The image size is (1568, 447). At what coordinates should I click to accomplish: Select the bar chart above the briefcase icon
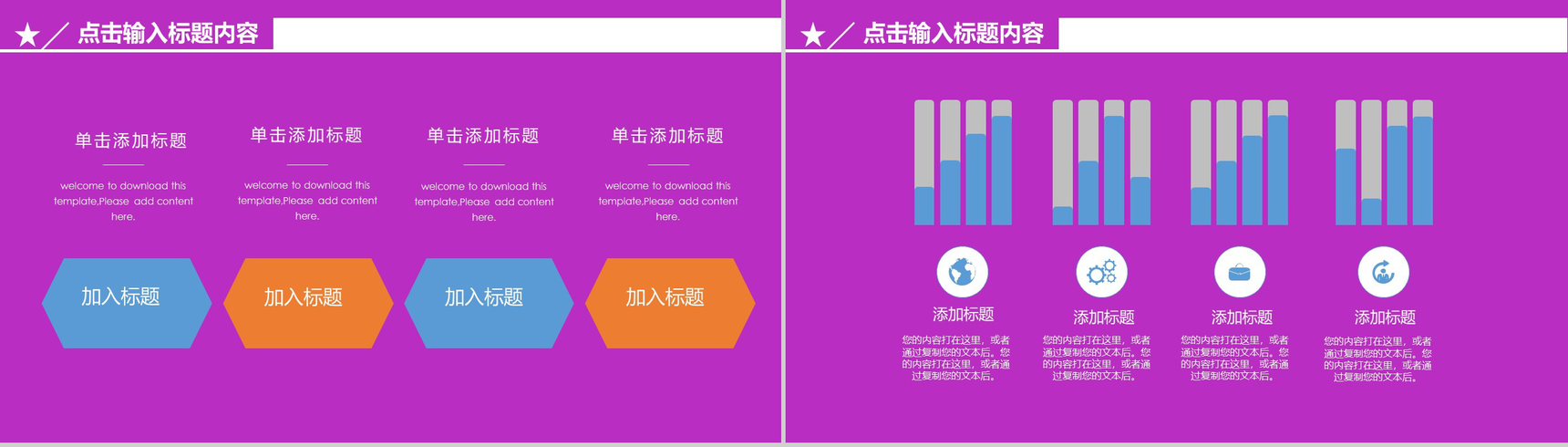[1240, 162]
